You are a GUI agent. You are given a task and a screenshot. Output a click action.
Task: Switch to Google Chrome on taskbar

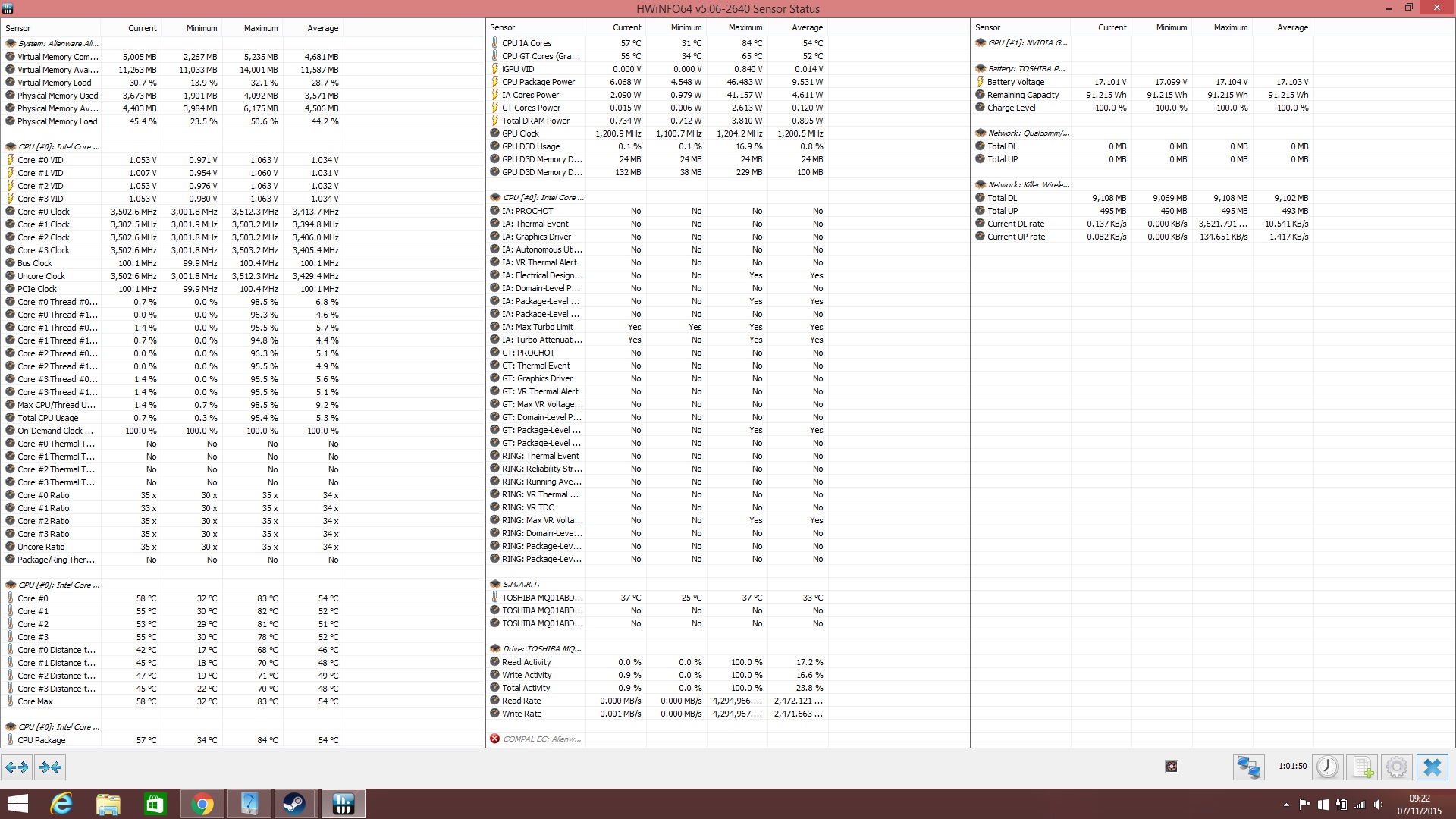pyautogui.click(x=202, y=804)
